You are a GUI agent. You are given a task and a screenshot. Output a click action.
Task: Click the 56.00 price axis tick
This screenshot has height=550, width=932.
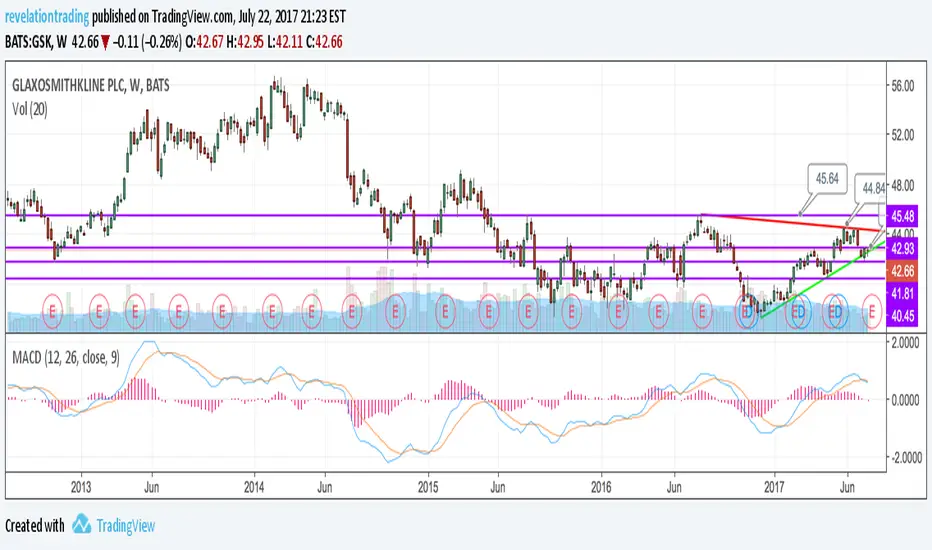click(902, 86)
